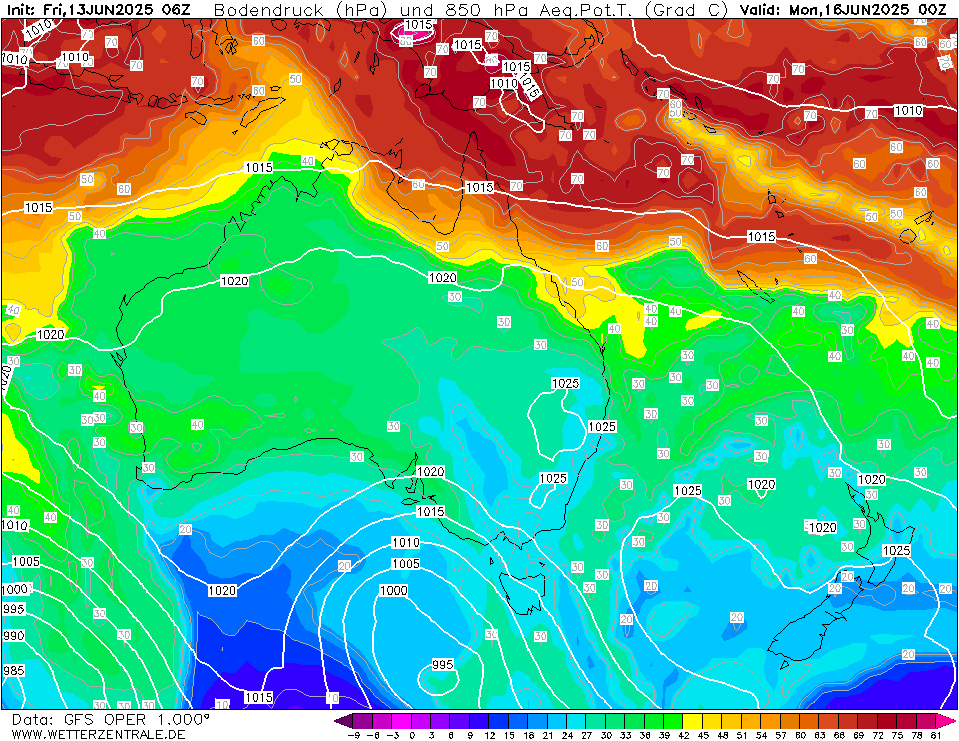Click the 'Valid: Mon,16JUN2025 00Z' header text
Viewport: 959px width, 741px height.
[x=844, y=10]
